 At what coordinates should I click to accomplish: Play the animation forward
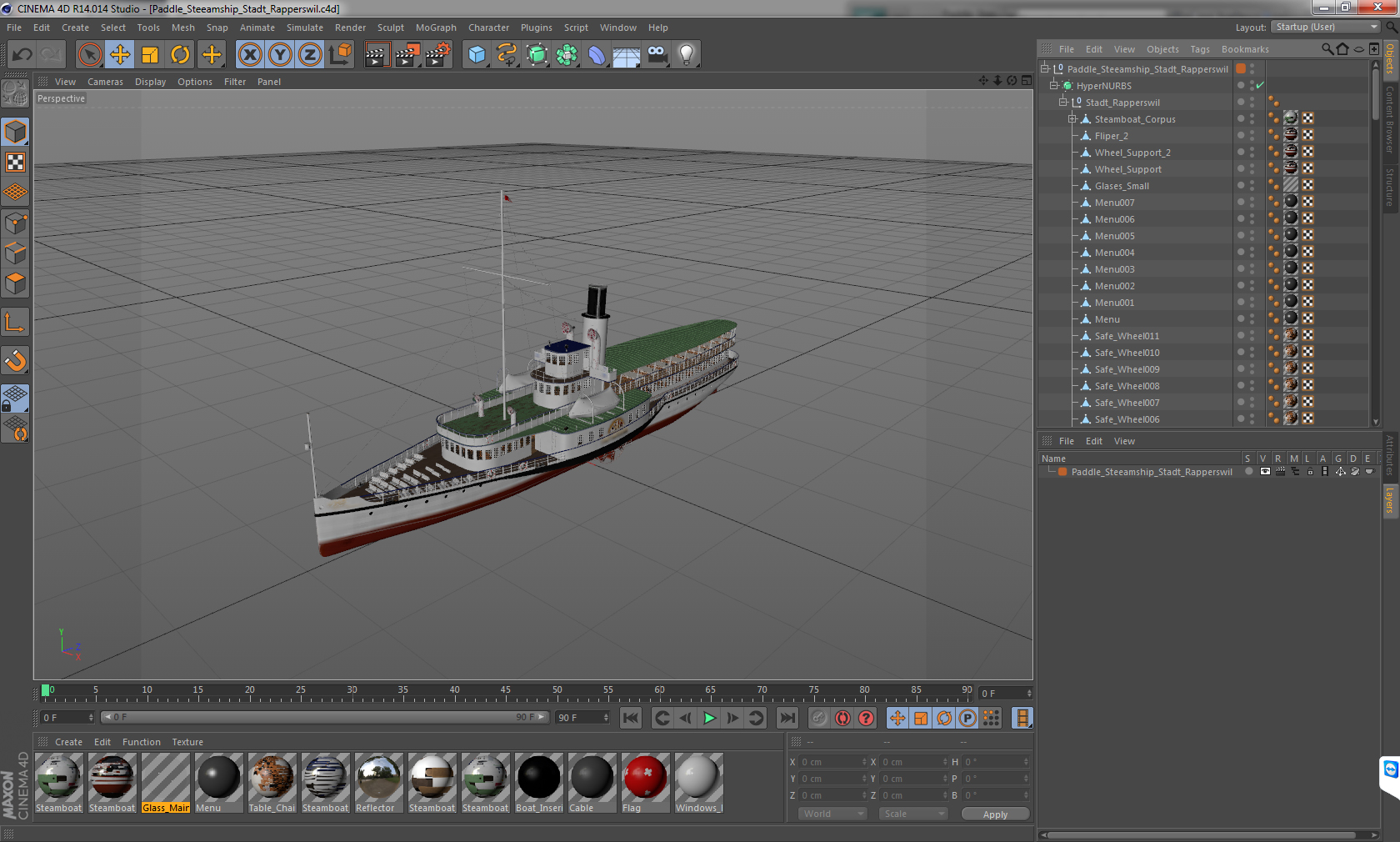(709, 718)
